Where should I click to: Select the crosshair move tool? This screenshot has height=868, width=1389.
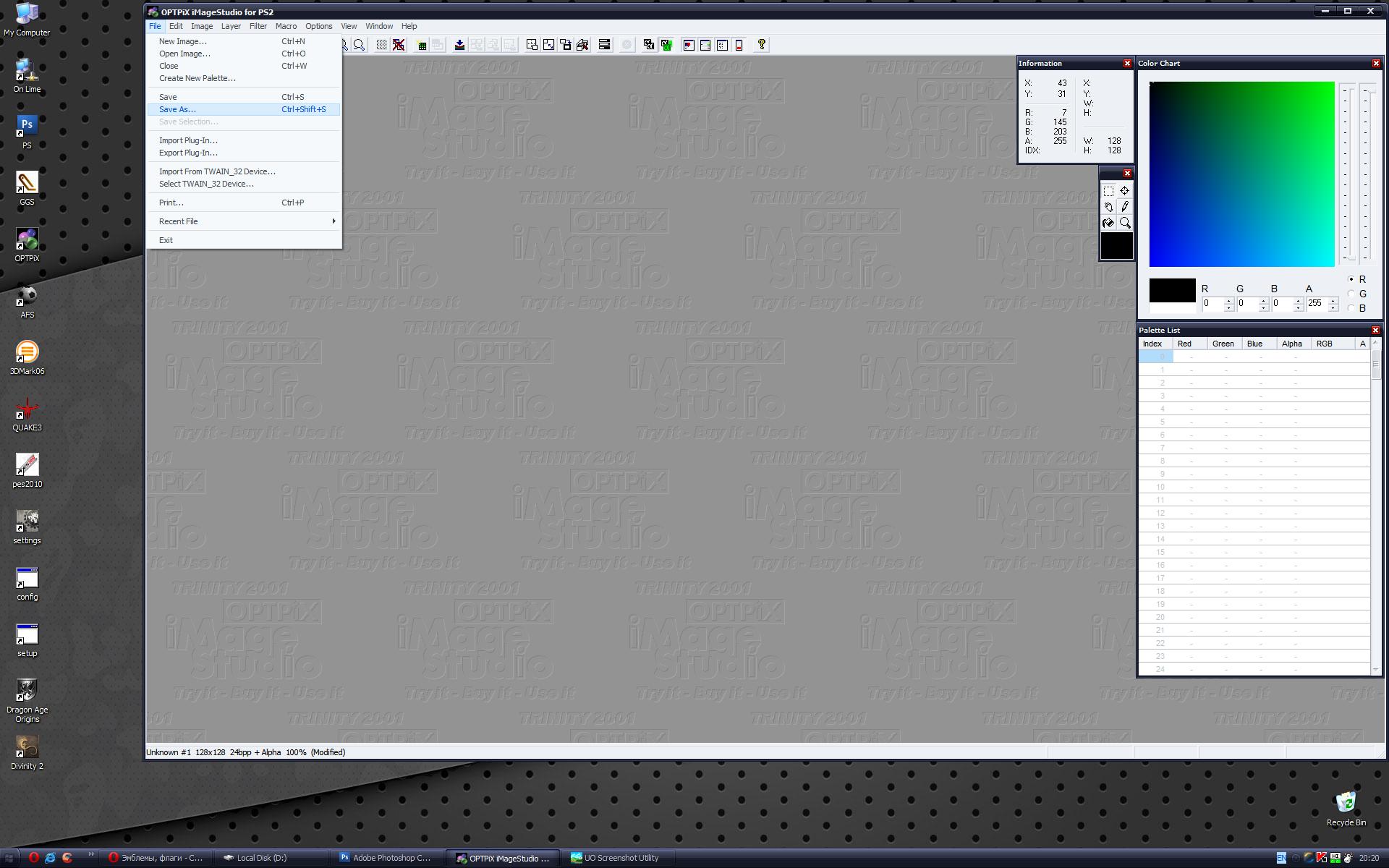1125,191
